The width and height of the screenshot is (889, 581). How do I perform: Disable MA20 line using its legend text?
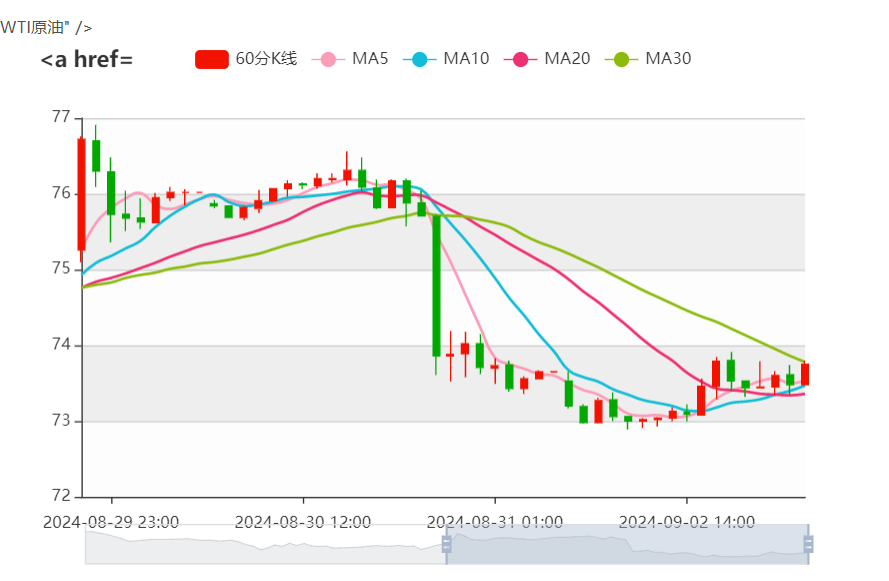click(567, 59)
